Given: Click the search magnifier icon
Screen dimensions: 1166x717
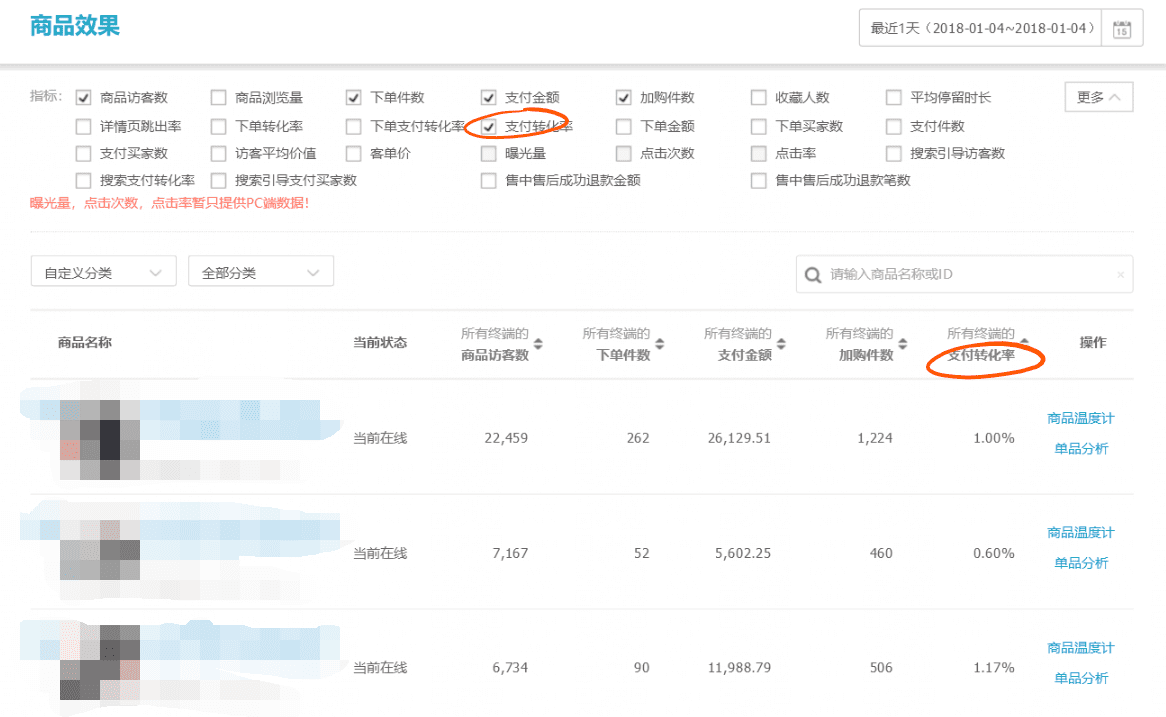Looking at the screenshot, I should pos(813,274).
